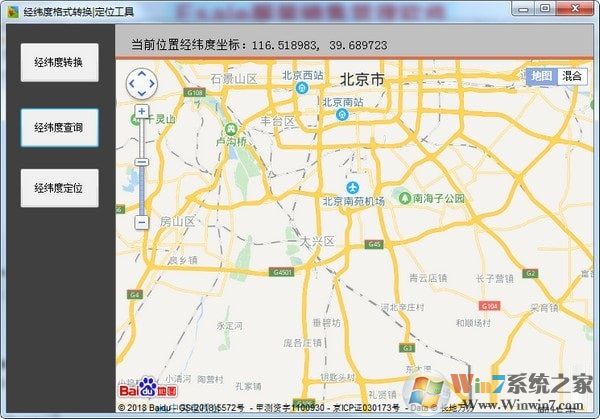Click the zoom in plus button
The height and width of the screenshot is (419, 600).
pos(142,112)
